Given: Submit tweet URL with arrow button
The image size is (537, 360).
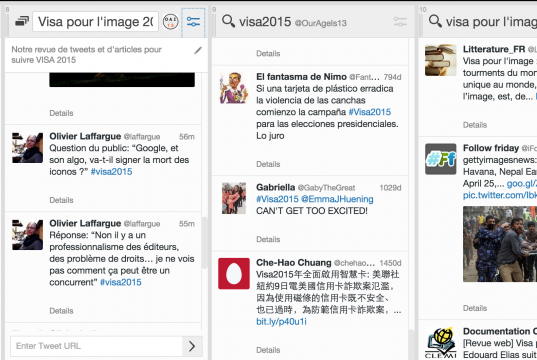Looking at the screenshot, I should point(192,346).
